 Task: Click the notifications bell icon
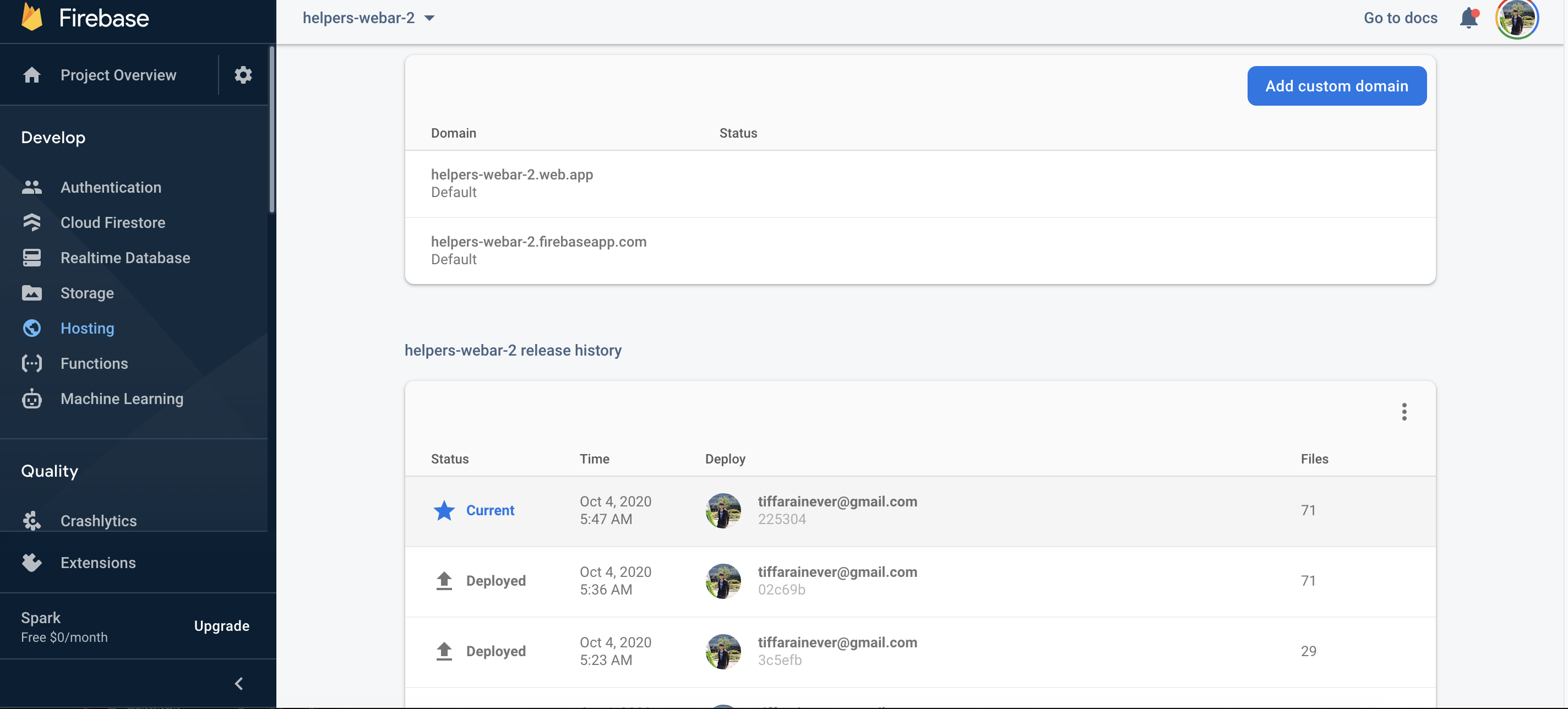(x=1468, y=18)
